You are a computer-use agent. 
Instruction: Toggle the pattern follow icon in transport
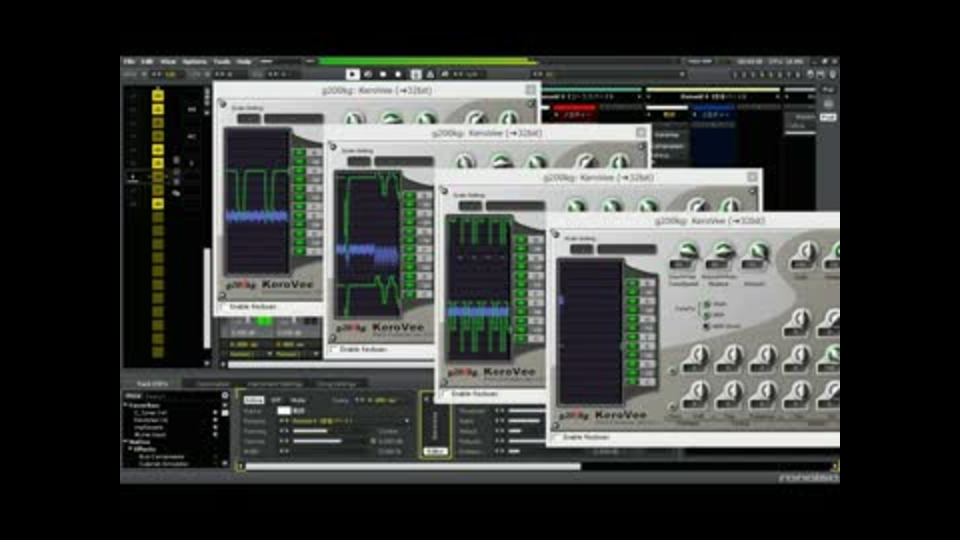pos(416,74)
